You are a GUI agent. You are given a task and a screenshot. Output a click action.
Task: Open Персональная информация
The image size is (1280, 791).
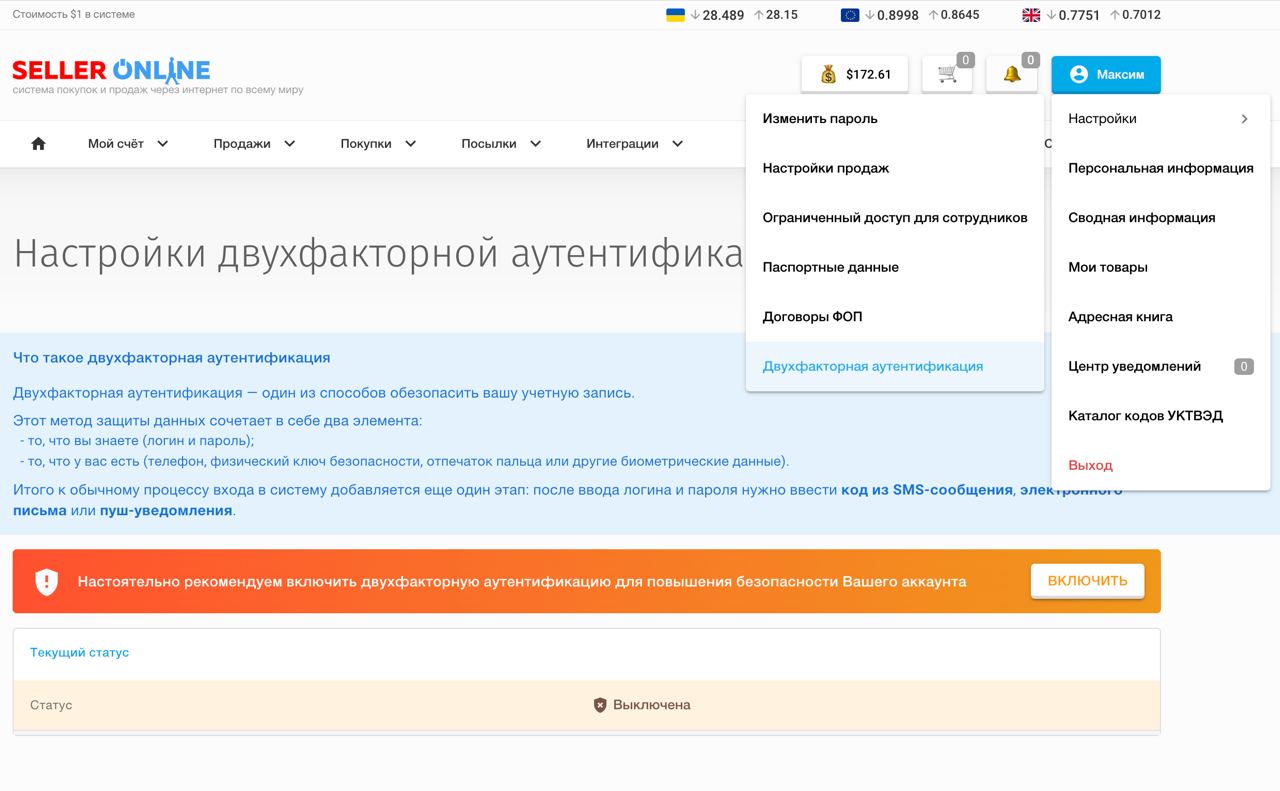click(1161, 168)
